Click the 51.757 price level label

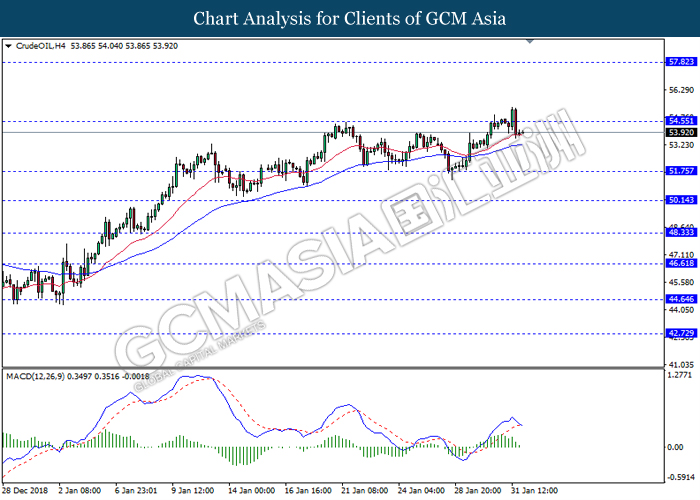pos(681,171)
